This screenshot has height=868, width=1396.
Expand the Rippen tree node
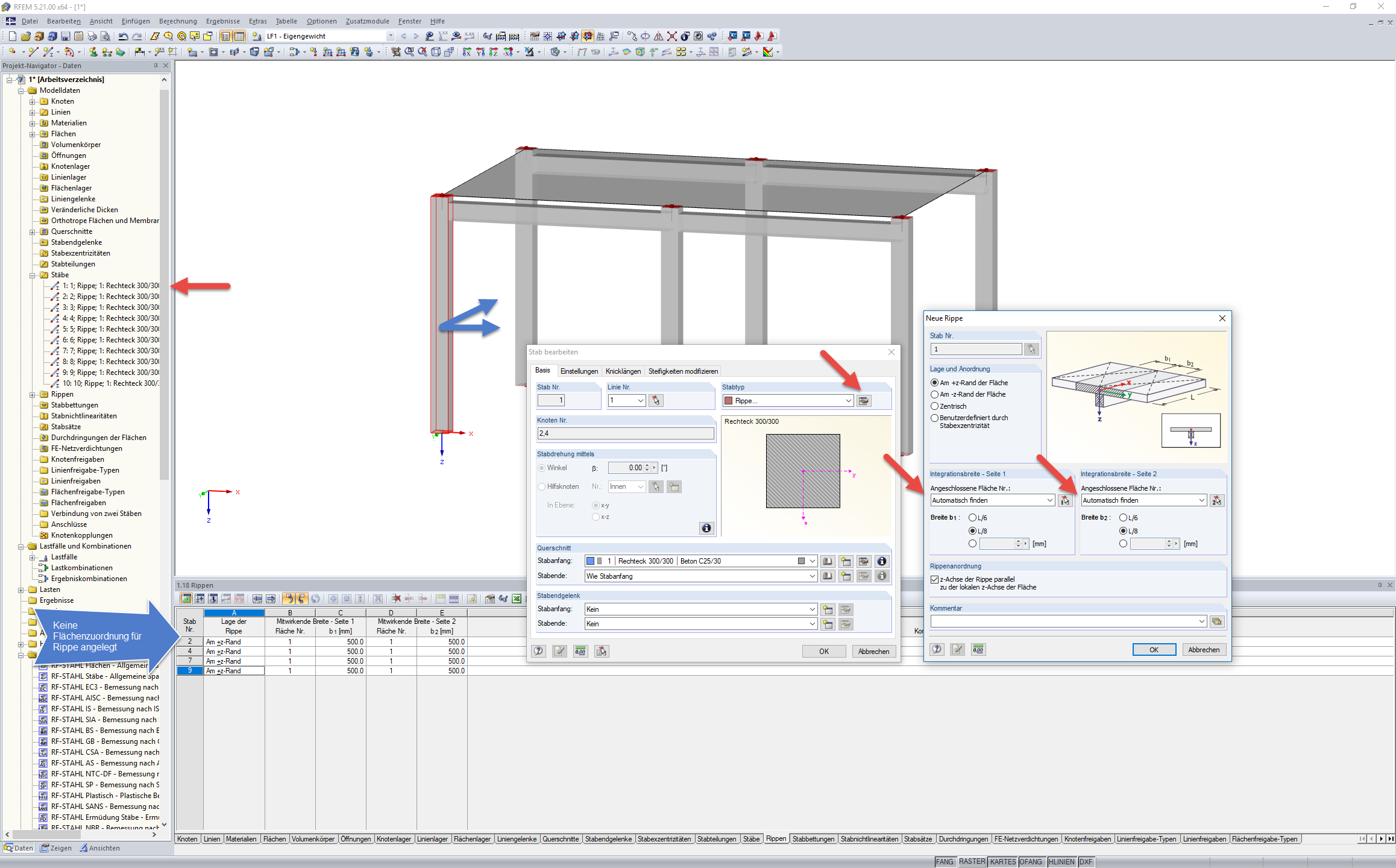click(33, 394)
